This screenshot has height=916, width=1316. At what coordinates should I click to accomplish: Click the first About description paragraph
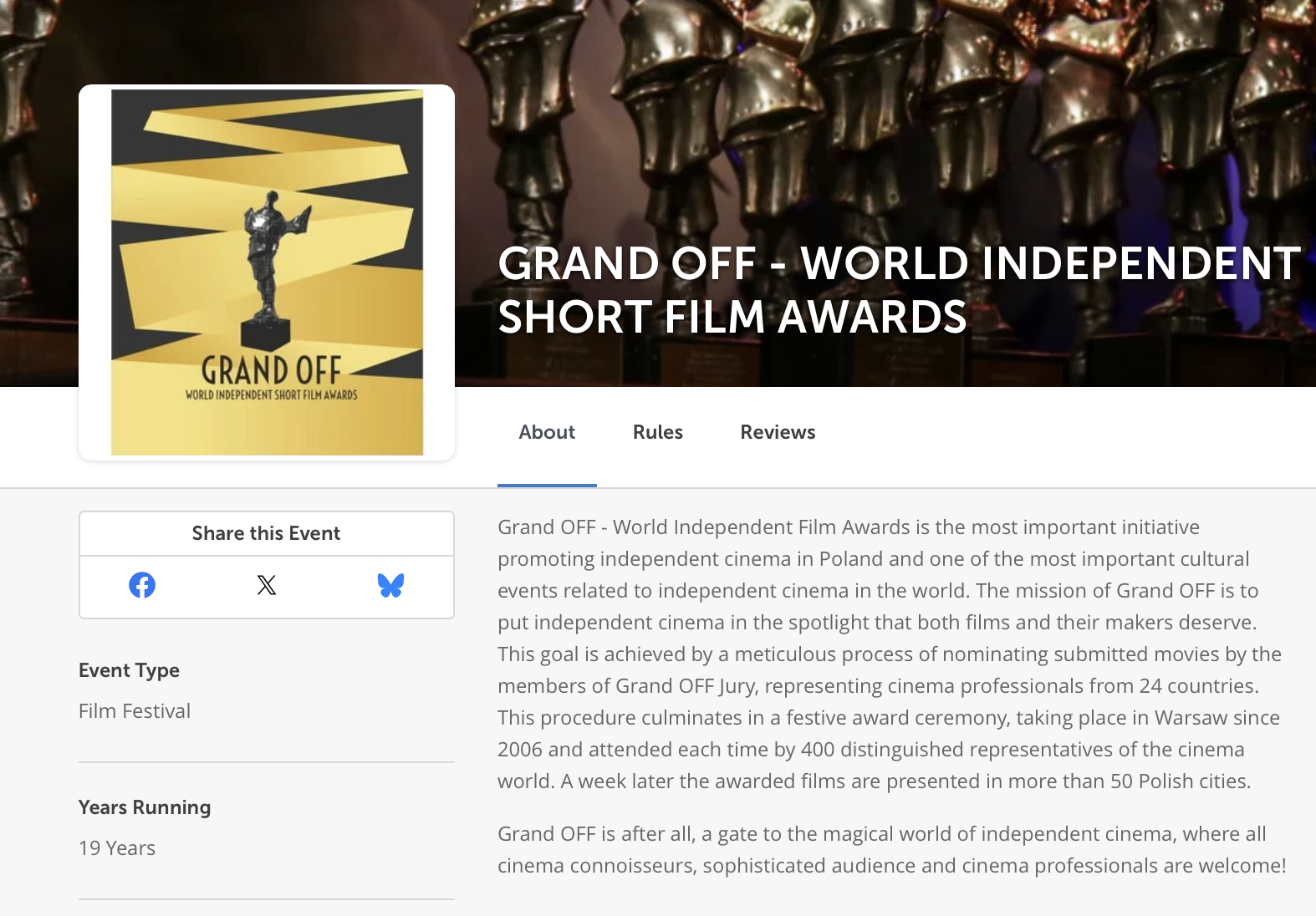pos(890,654)
